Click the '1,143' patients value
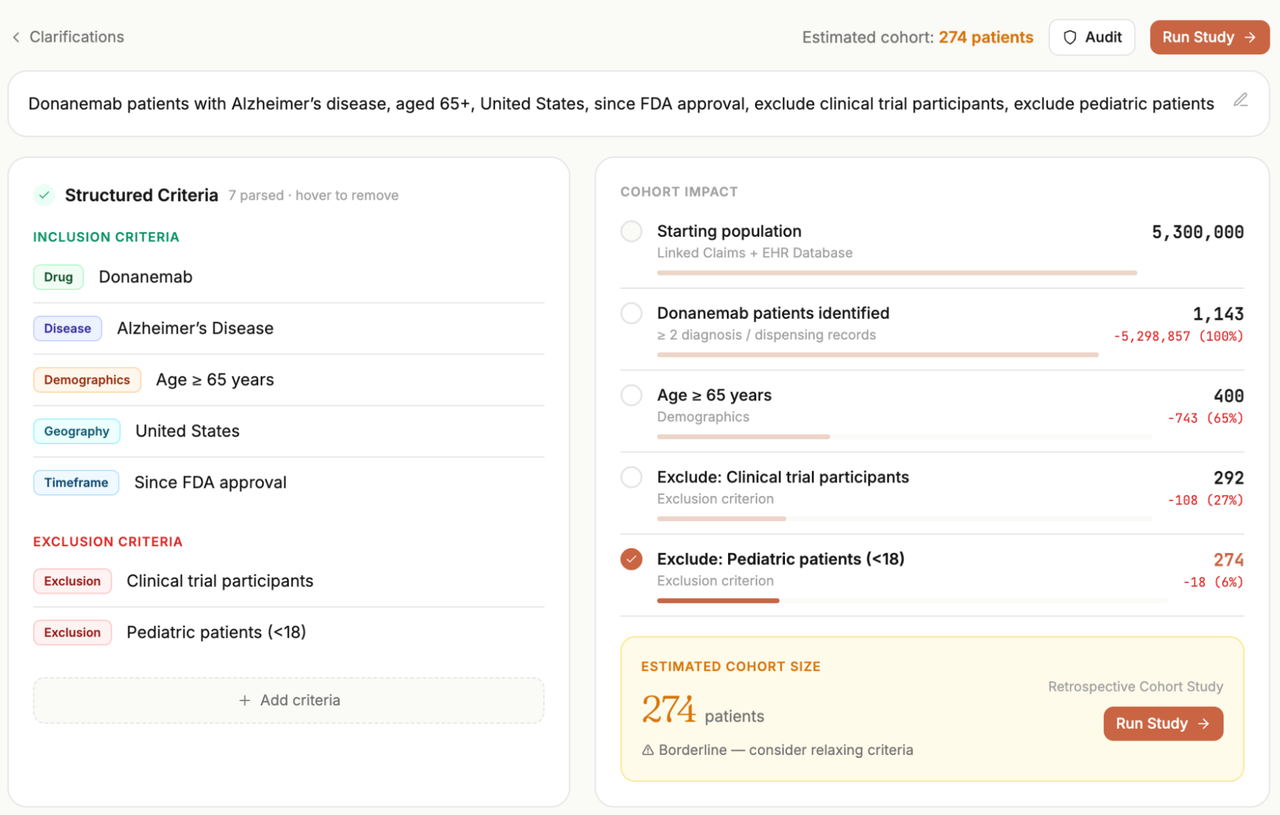 pos(1219,314)
